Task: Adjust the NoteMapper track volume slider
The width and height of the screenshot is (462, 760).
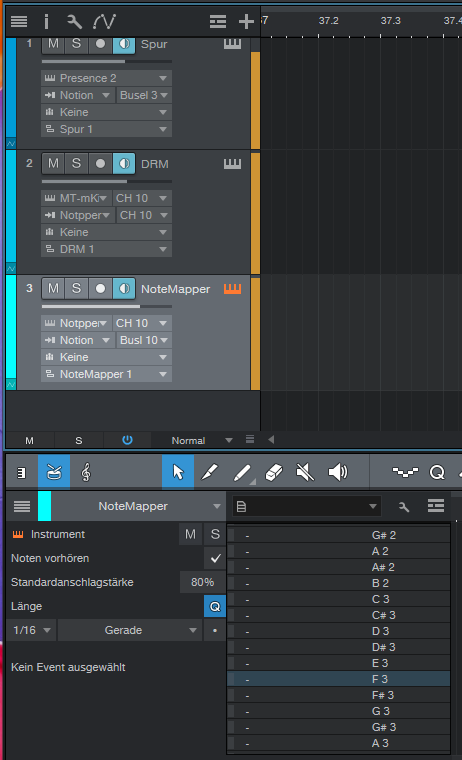Action: click(x=107, y=306)
